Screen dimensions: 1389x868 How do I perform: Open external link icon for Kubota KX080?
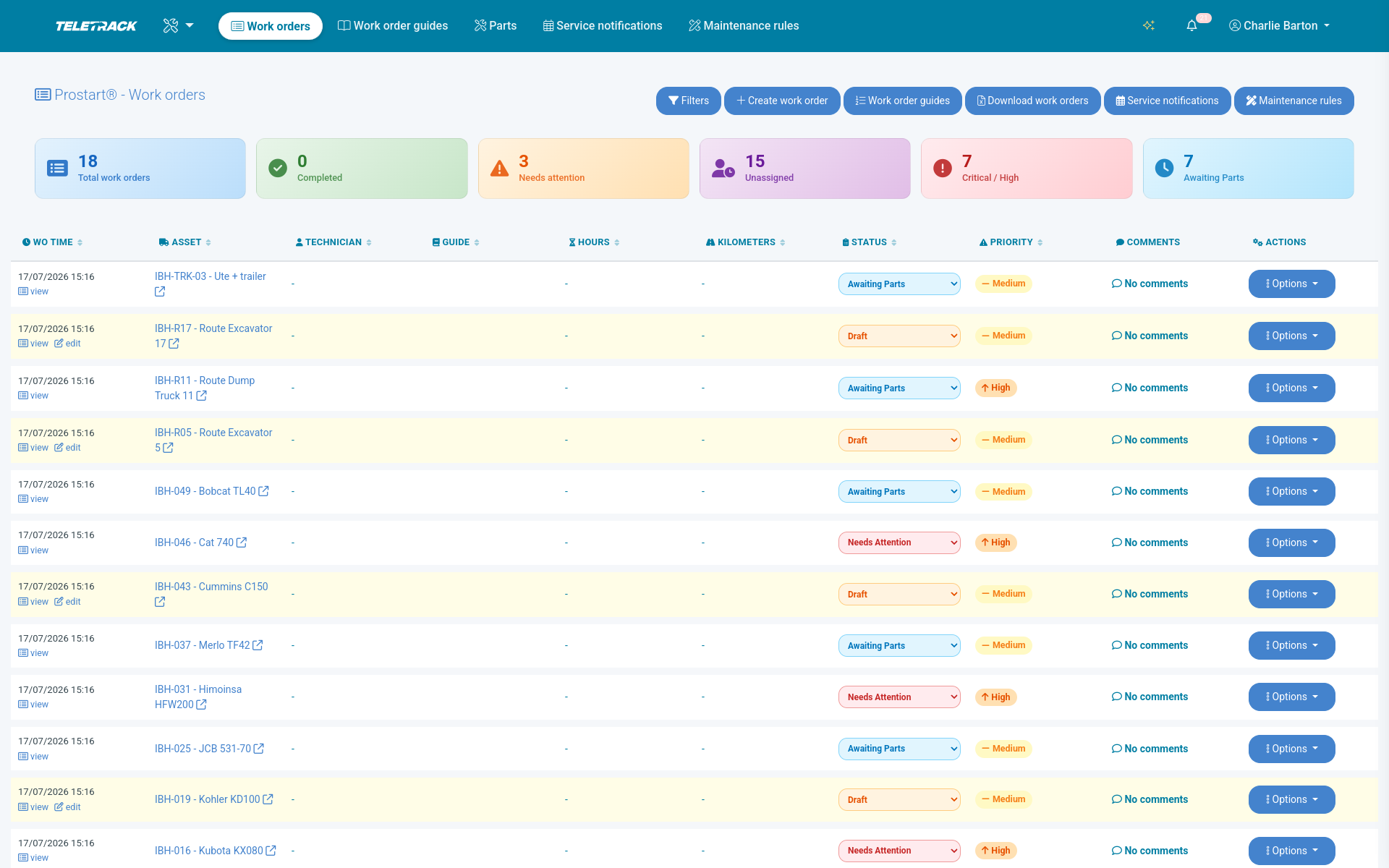271,851
